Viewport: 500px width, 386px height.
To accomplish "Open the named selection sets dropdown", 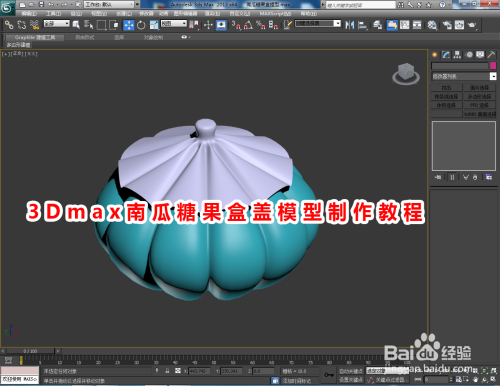I will [318, 24].
